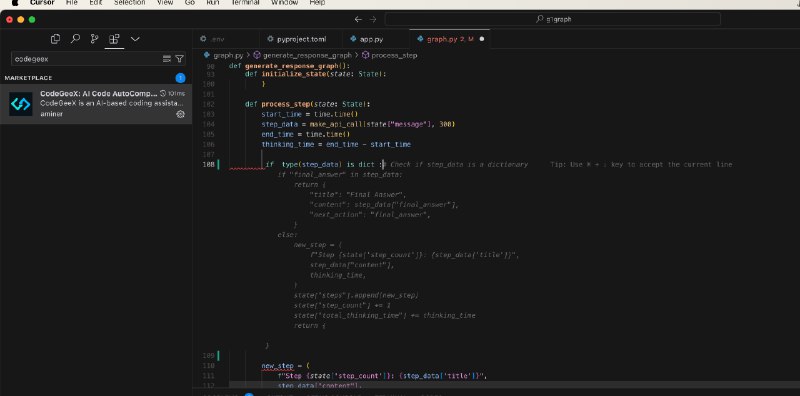Click the 10ms activation time indicator
Viewport: 800px width, 396px height.
(x=172, y=94)
